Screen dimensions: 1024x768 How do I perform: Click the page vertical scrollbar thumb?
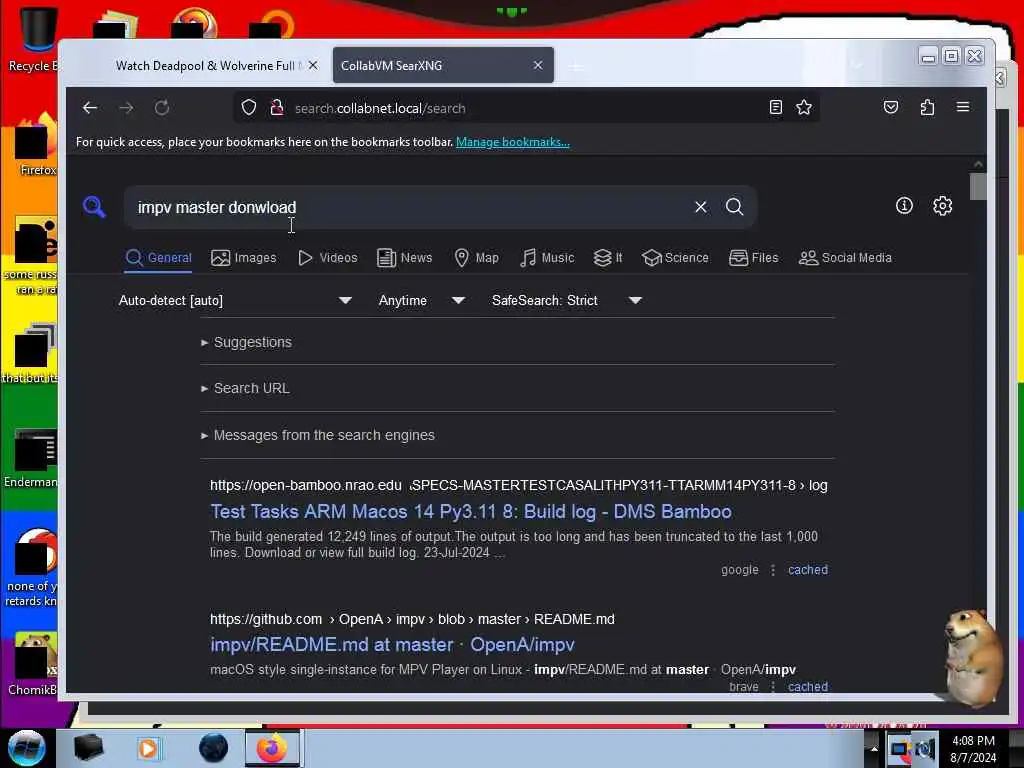pos(978,186)
